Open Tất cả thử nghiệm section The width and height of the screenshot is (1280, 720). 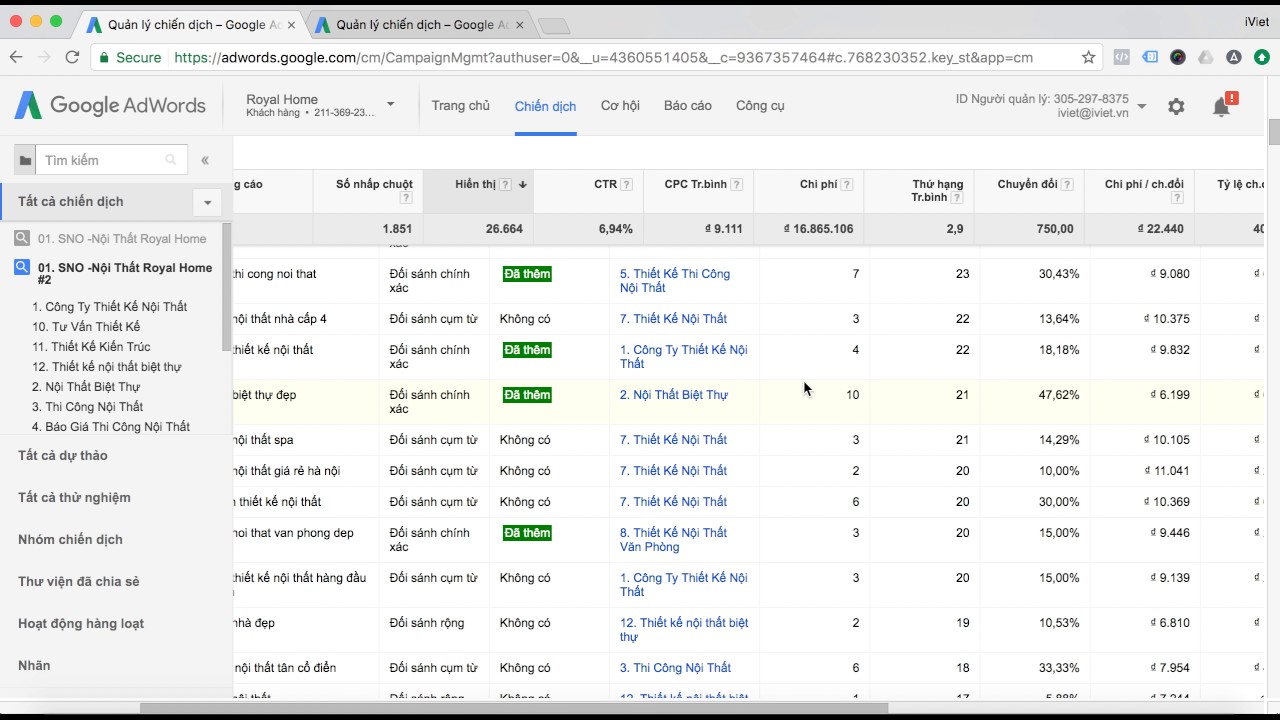74,497
